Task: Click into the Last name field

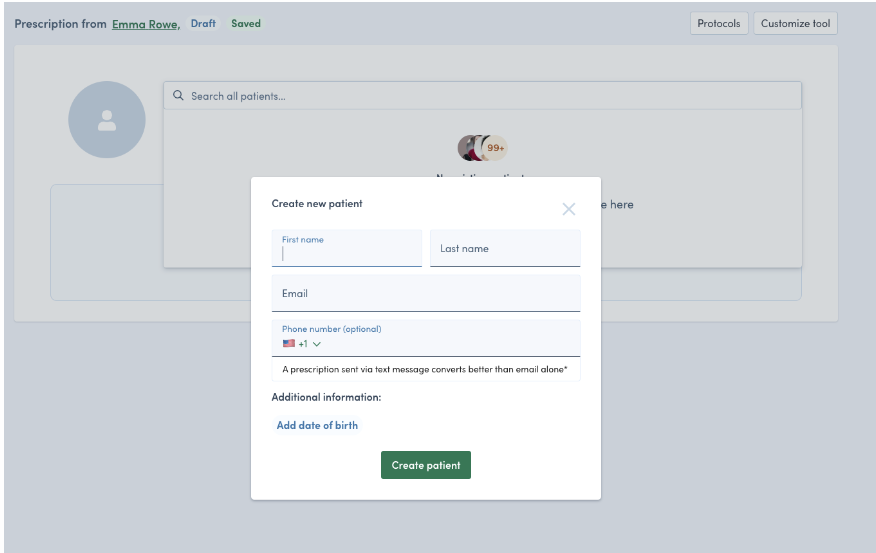Action: coord(505,248)
